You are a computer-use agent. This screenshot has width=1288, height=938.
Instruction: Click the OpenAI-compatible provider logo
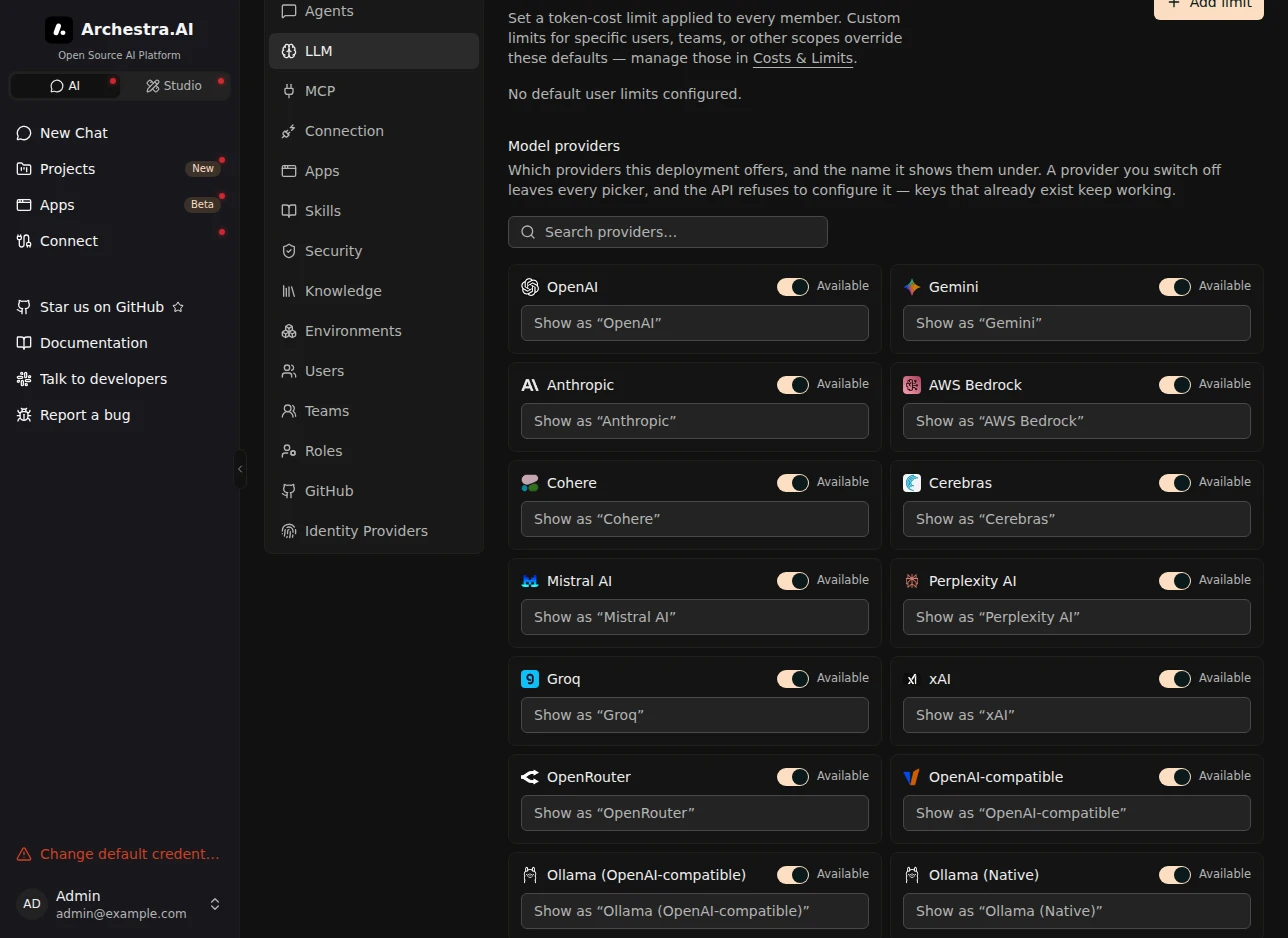(912, 777)
